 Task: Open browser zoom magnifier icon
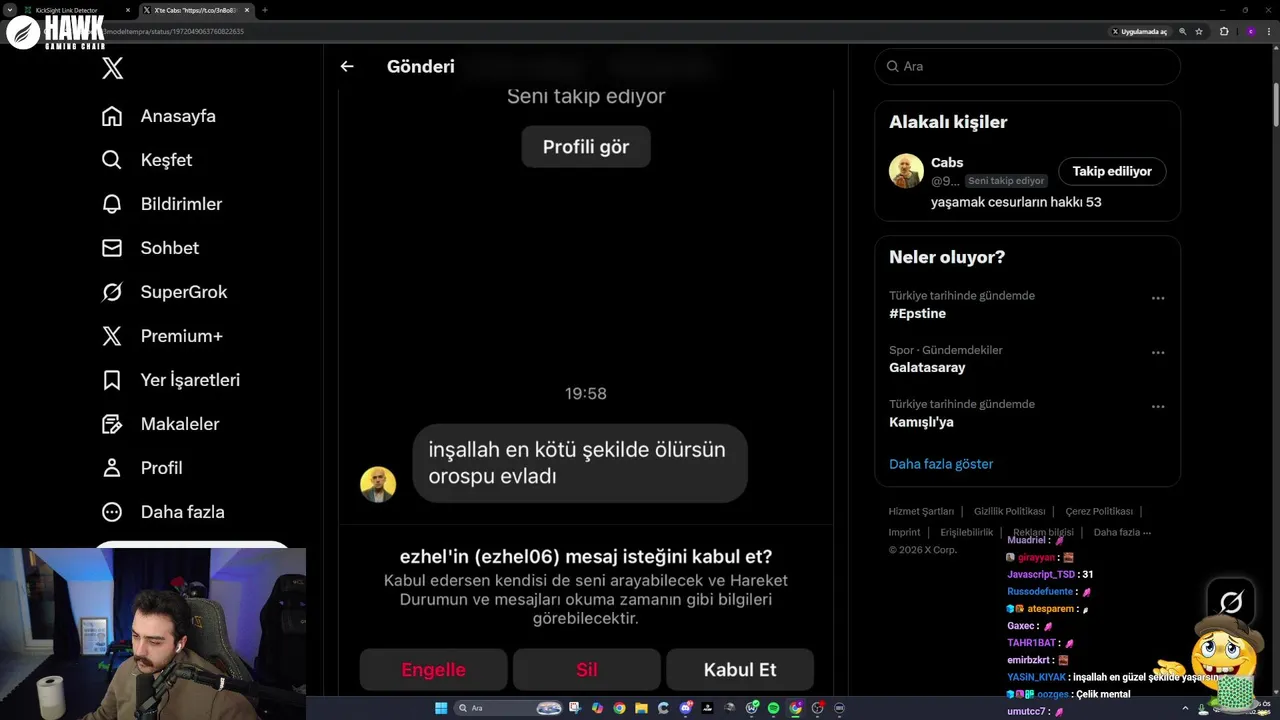click(1183, 31)
